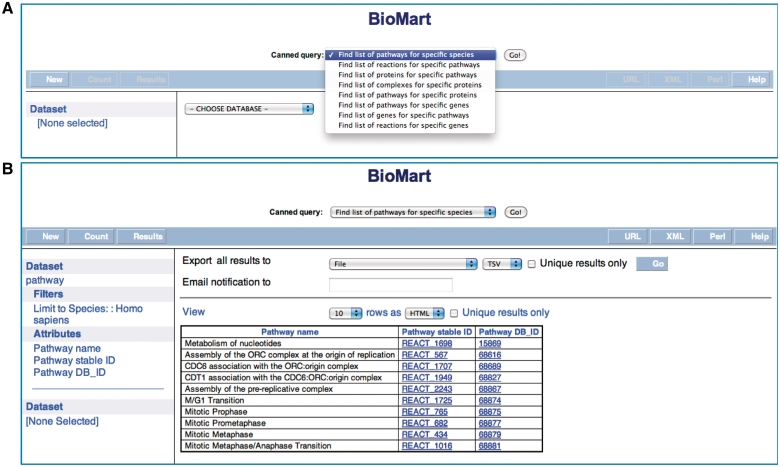This screenshot has height=467, width=780.
Task: Open export destination File dropdown
Action: (x=403, y=264)
